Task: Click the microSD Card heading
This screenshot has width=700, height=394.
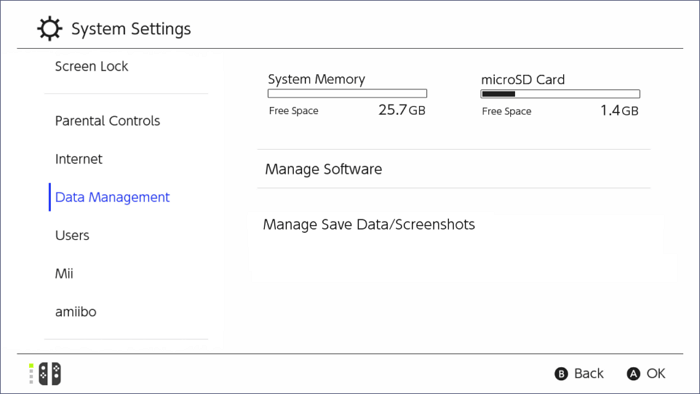Action: (523, 80)
